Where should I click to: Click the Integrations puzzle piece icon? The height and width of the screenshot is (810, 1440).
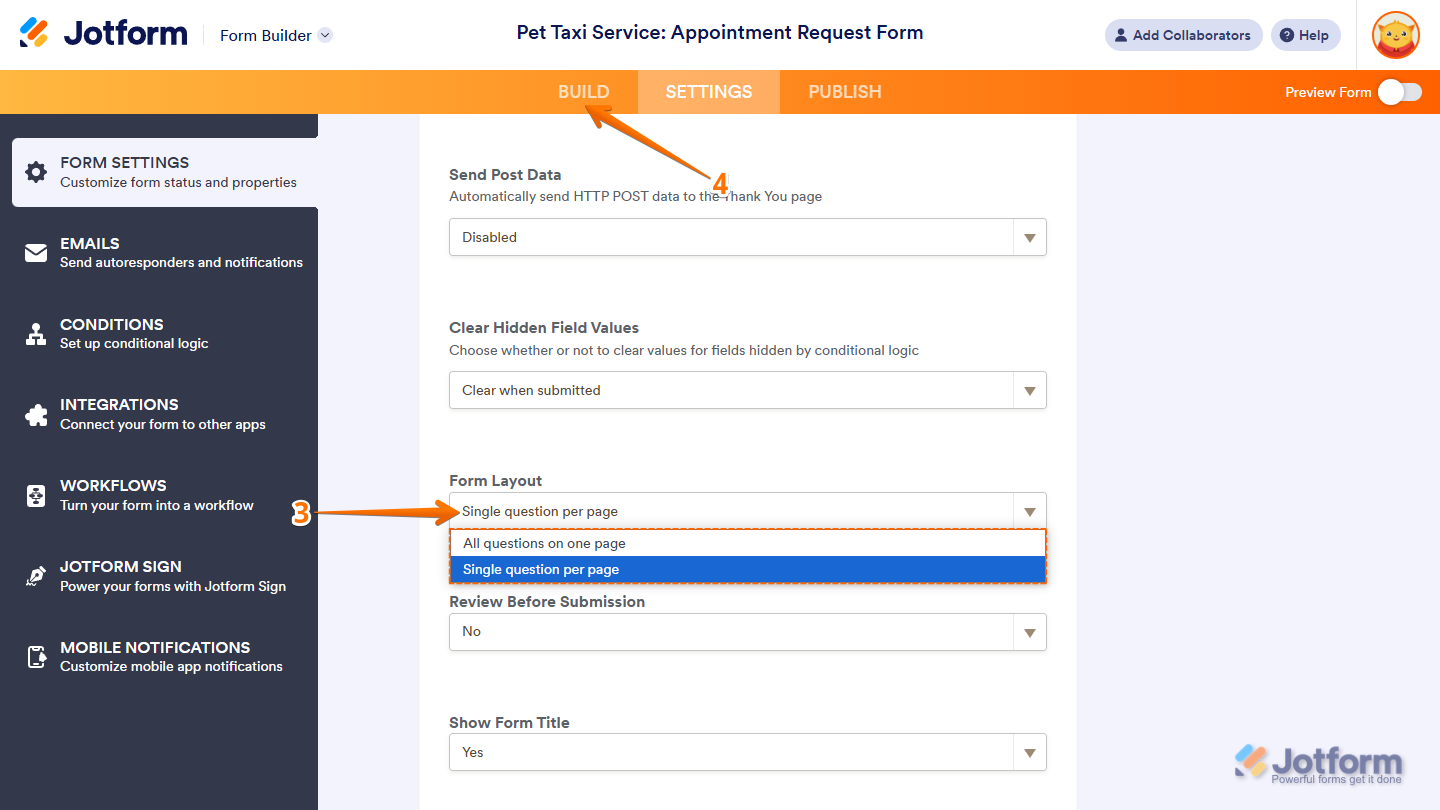(x=36, y=414)
